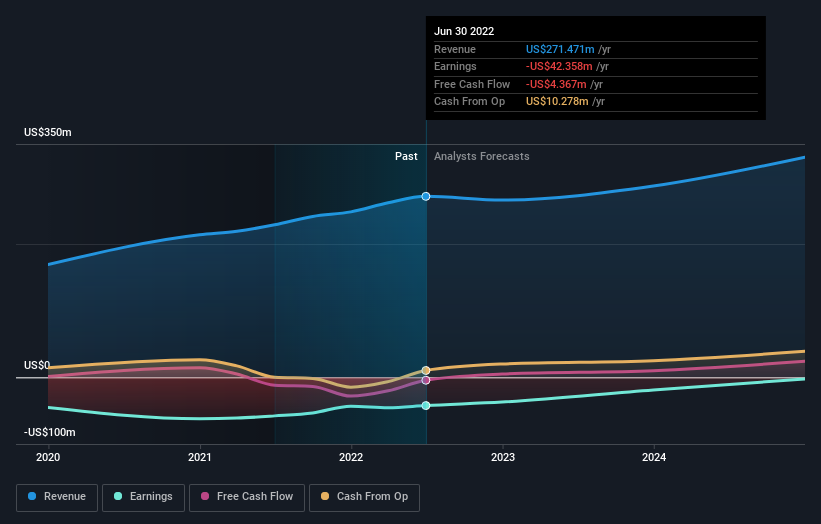The width and height of the screenshot is (821, 524).
Task: Click the 2023 x-axis label
Action: tap(503, 457)
